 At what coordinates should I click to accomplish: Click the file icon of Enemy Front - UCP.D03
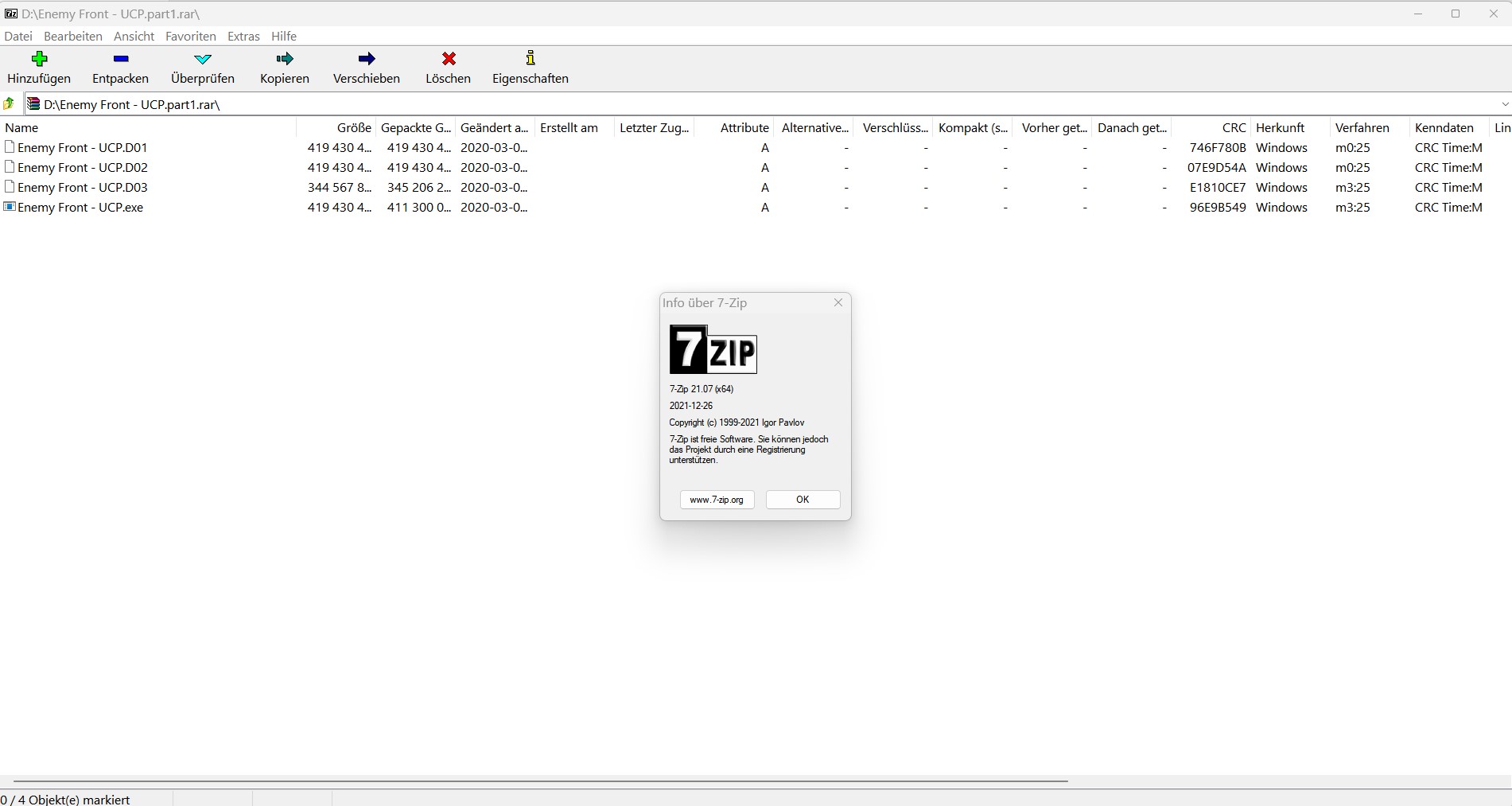[x=10, y=187]
